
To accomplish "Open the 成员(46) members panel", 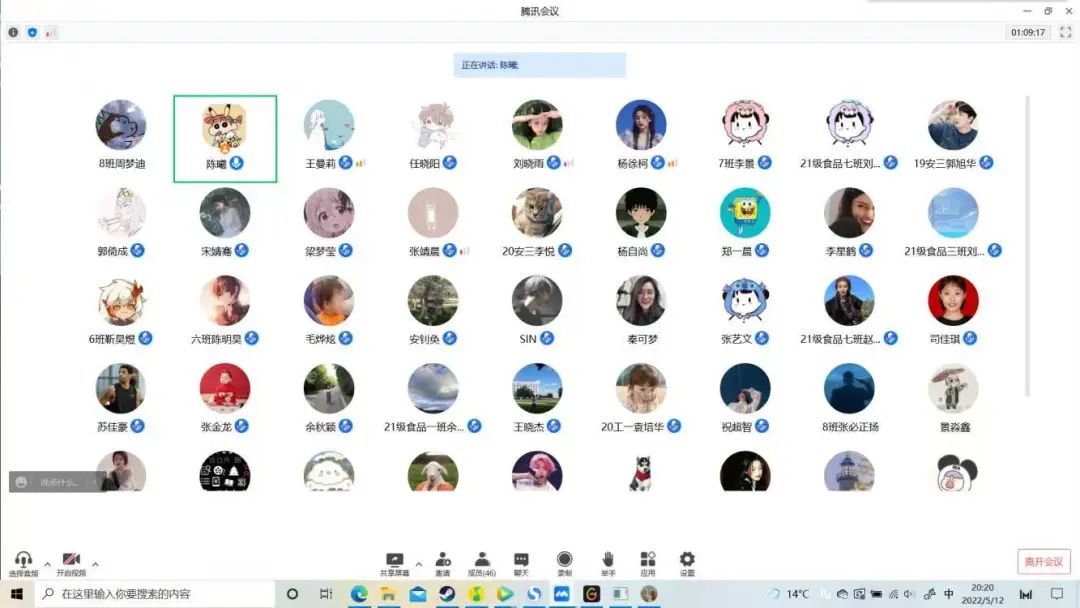I will [482, 562].
